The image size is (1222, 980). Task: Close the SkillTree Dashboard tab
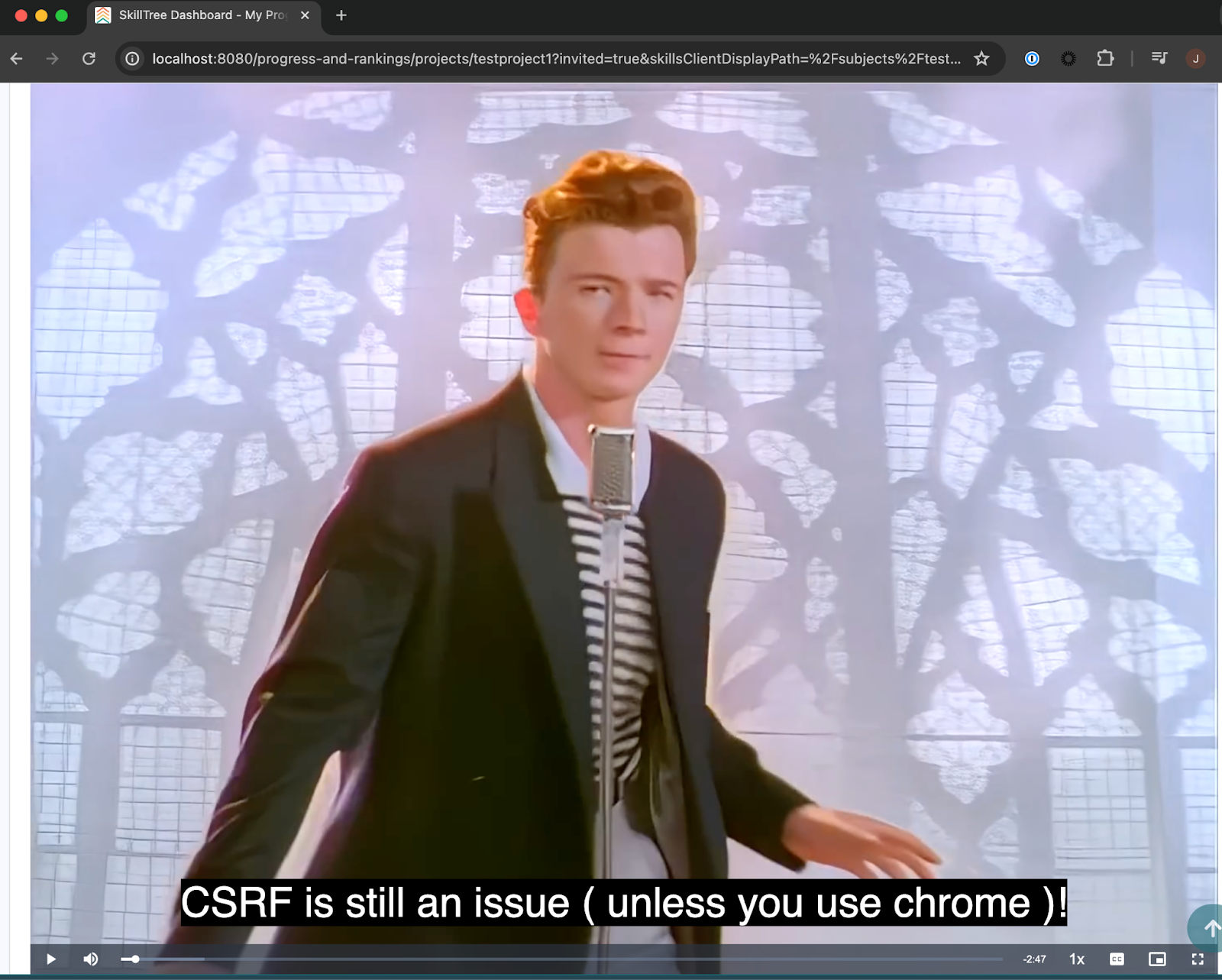[305, 15]
